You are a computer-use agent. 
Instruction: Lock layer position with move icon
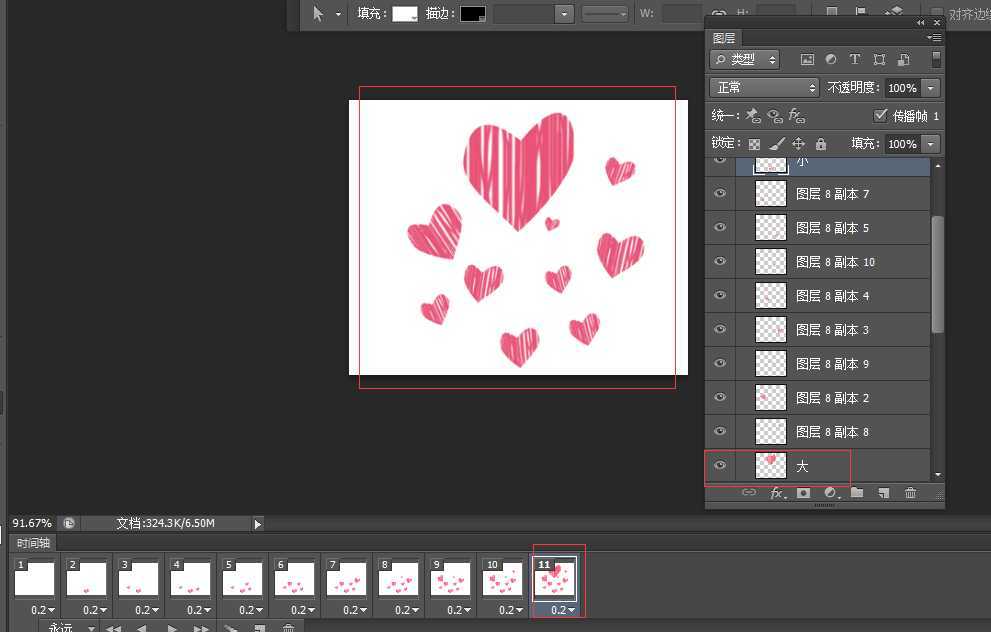click(798, 144)
